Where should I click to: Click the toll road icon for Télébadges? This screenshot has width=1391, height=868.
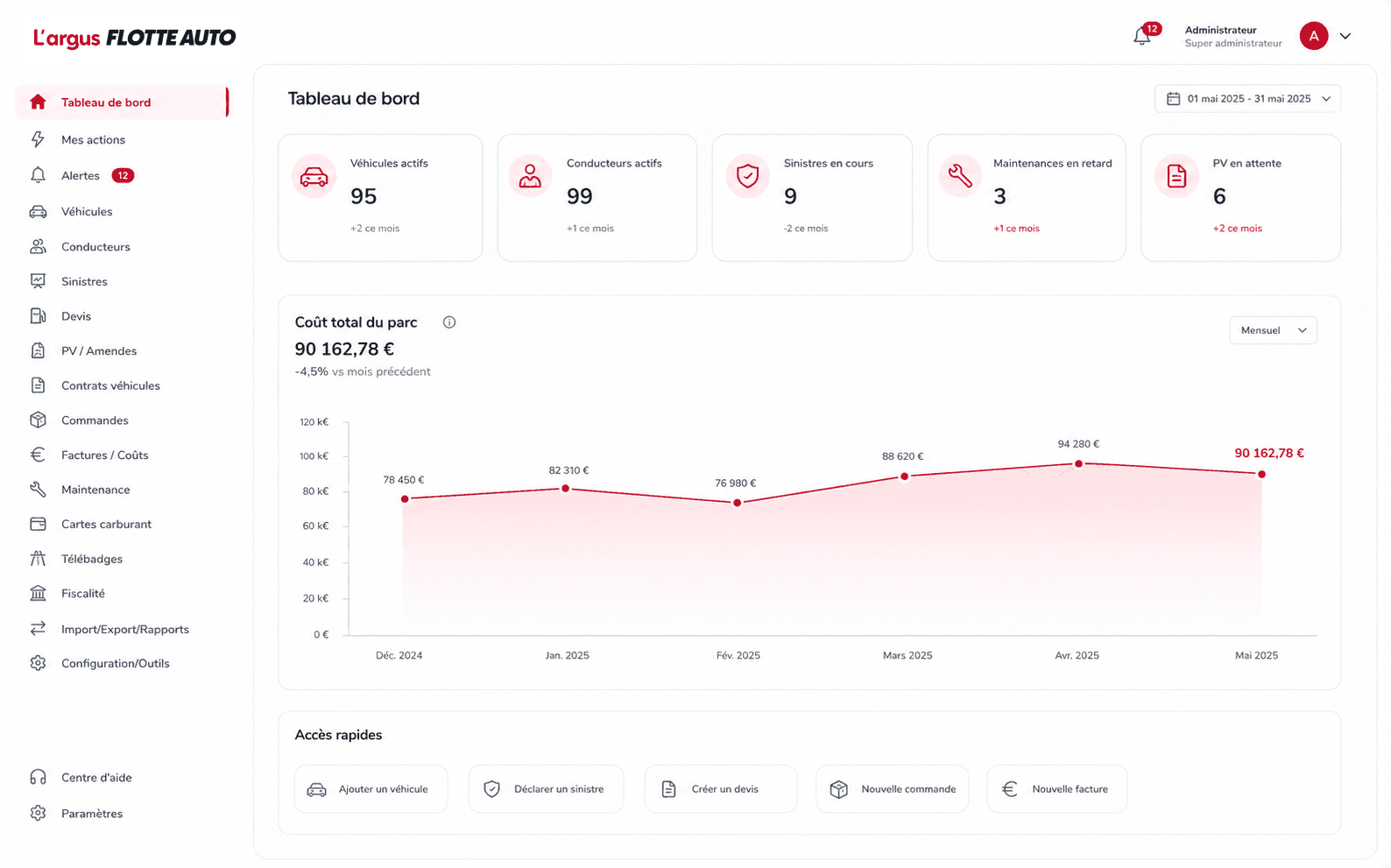tap(38, 558)
